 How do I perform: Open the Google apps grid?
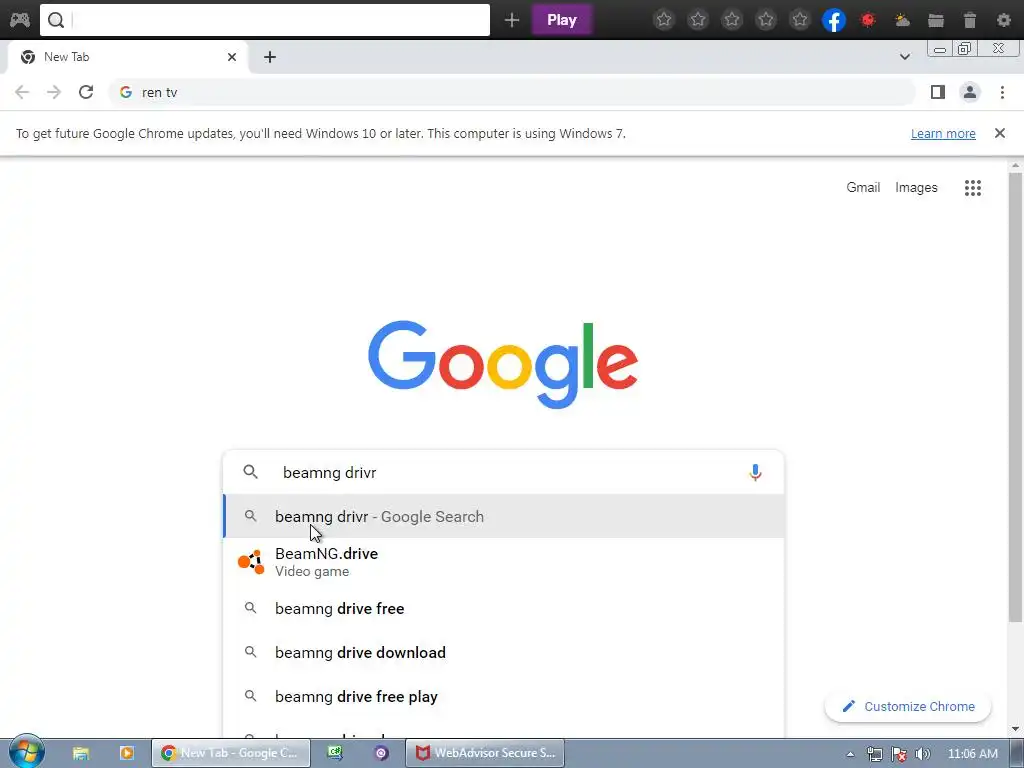pos(972,188)
